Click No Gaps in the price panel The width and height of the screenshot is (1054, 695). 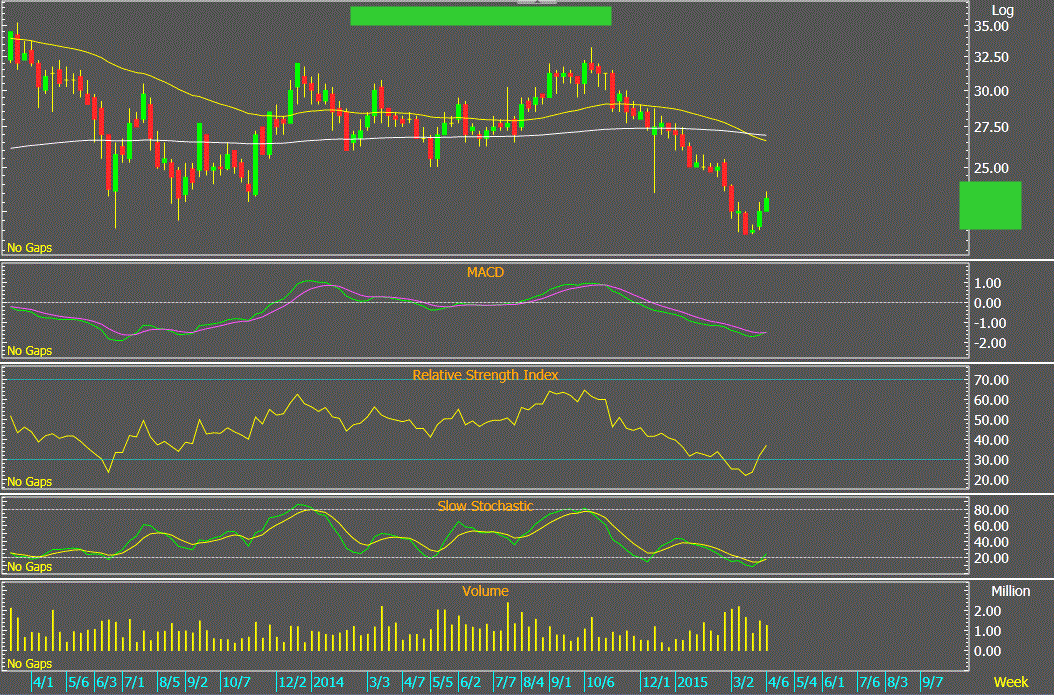30,248
